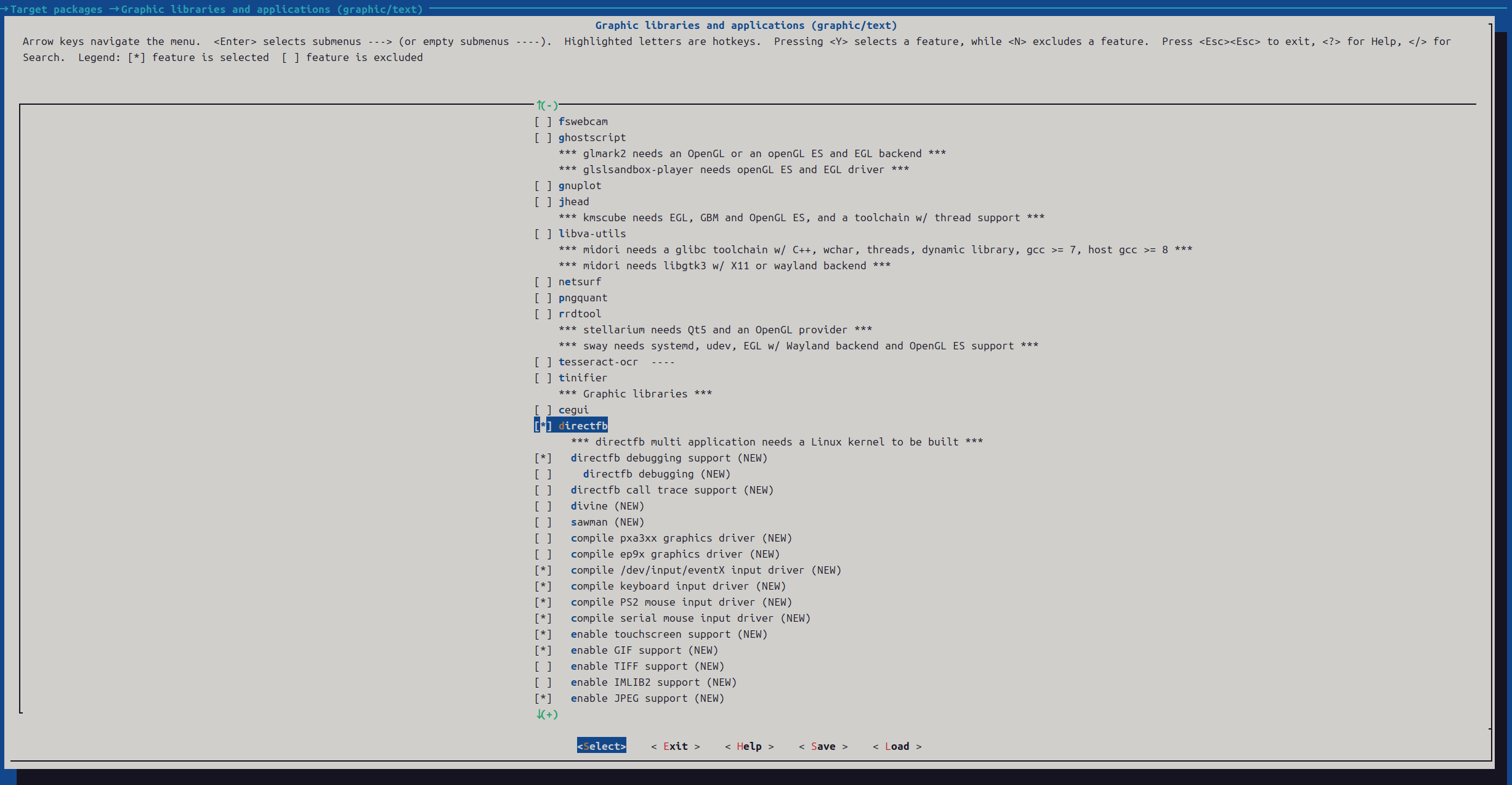This screenshot has height=785, width=1512.
Task: Toggle the sawman option checkbox
Action: click(x=543, y=522)
